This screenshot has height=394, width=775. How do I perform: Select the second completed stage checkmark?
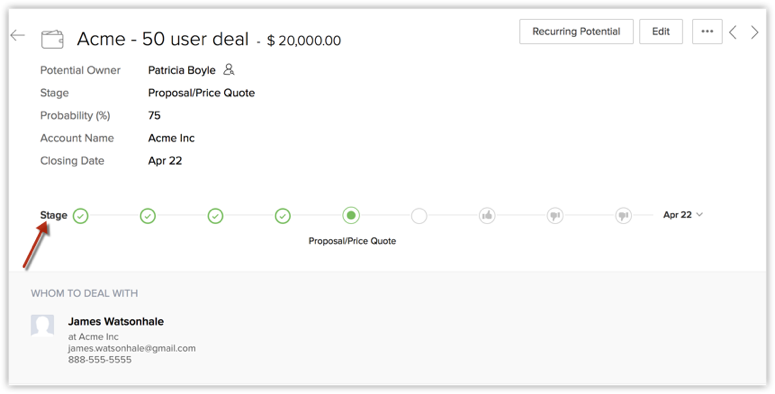click(148, 216)
